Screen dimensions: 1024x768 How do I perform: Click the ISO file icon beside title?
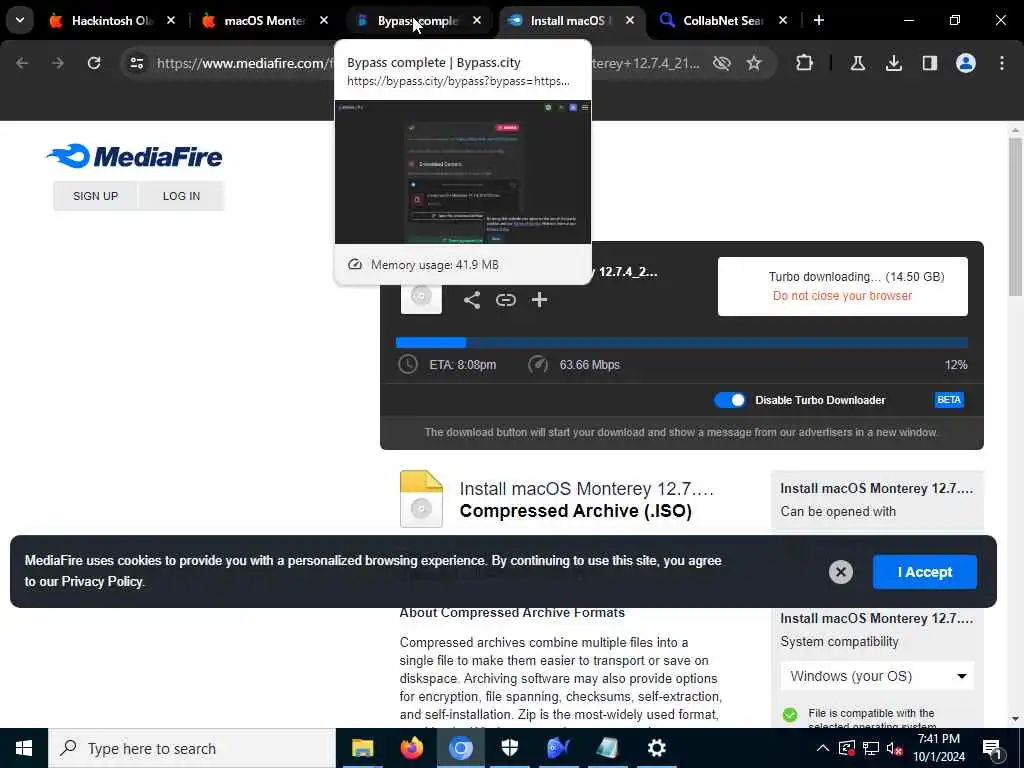[x=421, y=498]
